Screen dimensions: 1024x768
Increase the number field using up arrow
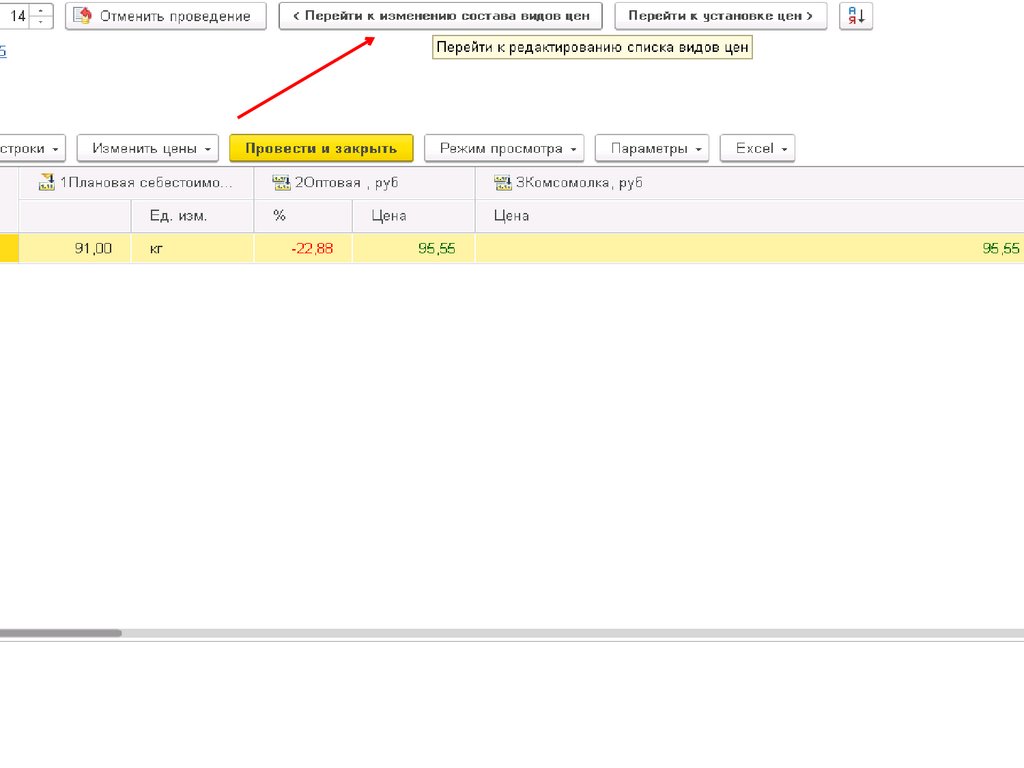click(x=40, y=11)
